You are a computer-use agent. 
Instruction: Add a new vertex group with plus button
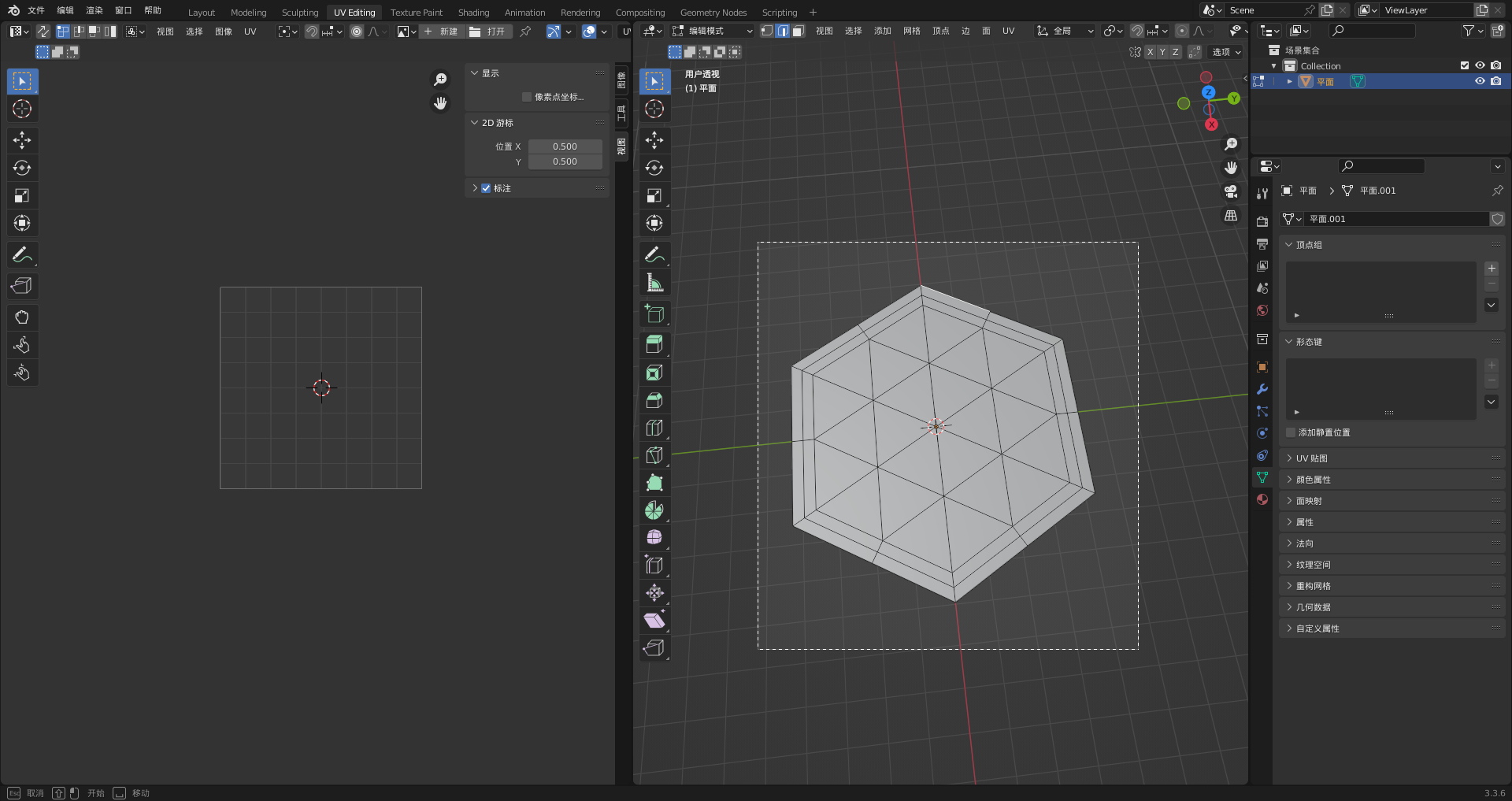tap(1492, 269)
